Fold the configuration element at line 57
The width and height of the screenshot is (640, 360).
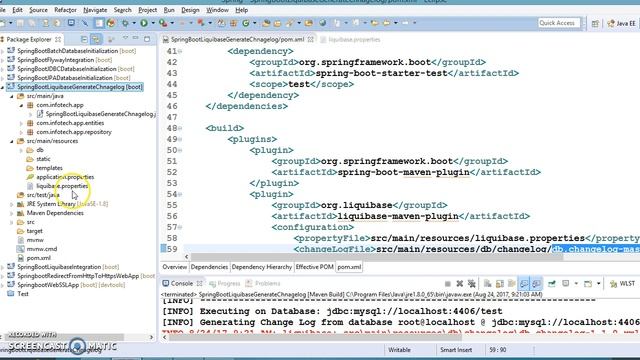pyautogui.click(x=180, y=228)
